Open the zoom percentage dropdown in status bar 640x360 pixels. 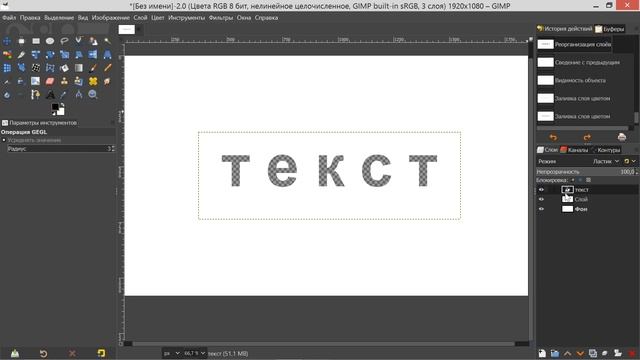tap(194, 353)
